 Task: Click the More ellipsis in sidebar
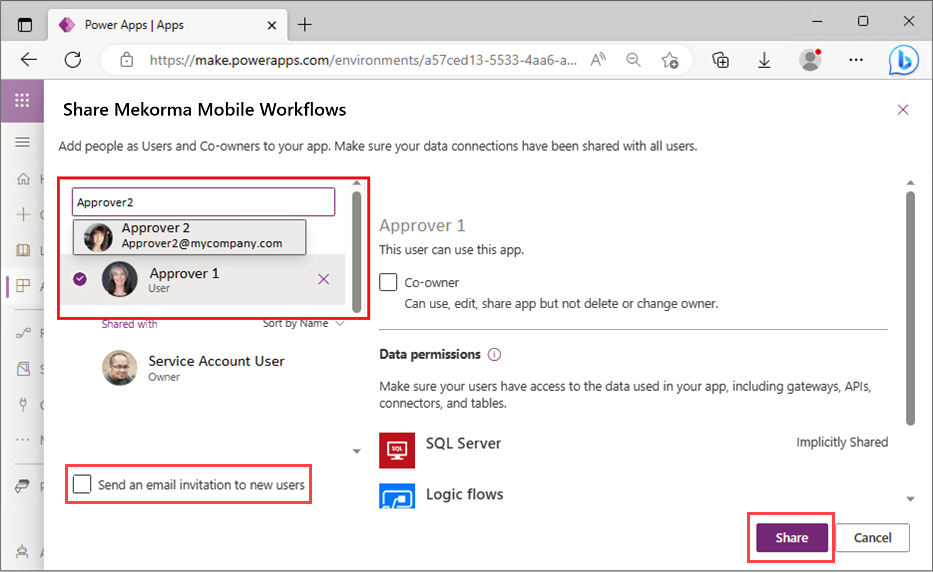click(23, 440)
